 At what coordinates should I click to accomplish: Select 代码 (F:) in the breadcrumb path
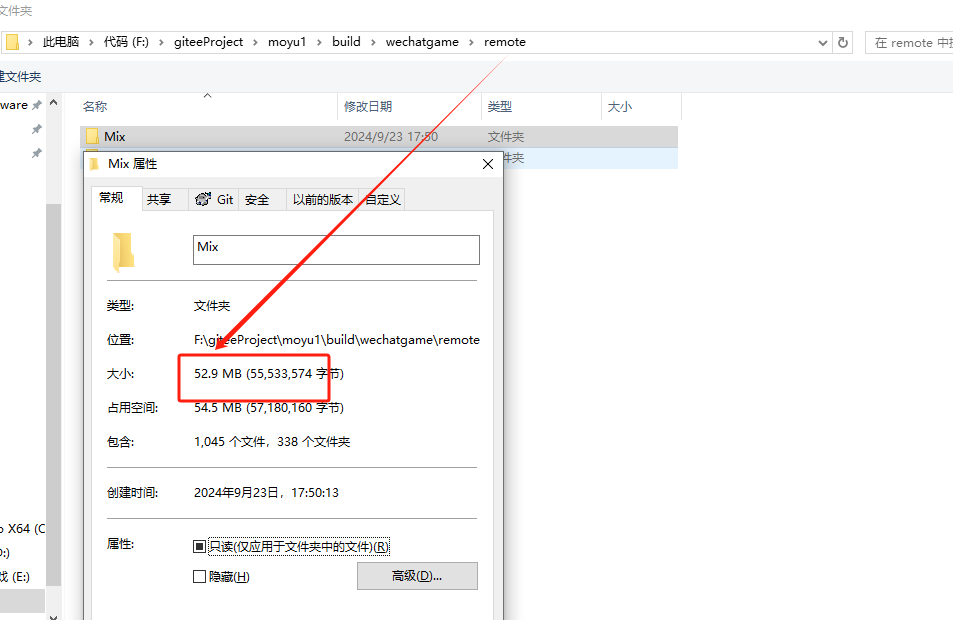point(126,42)
